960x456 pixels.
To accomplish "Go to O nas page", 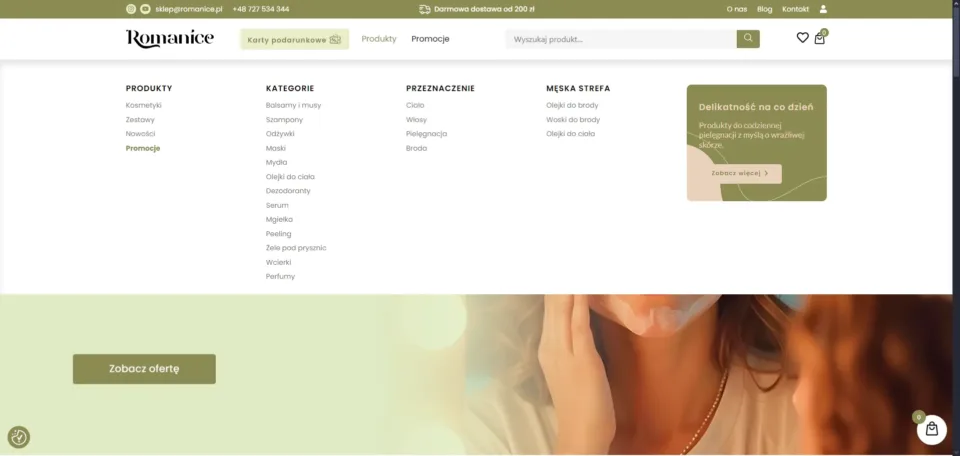I will click(x=737, y=9).
